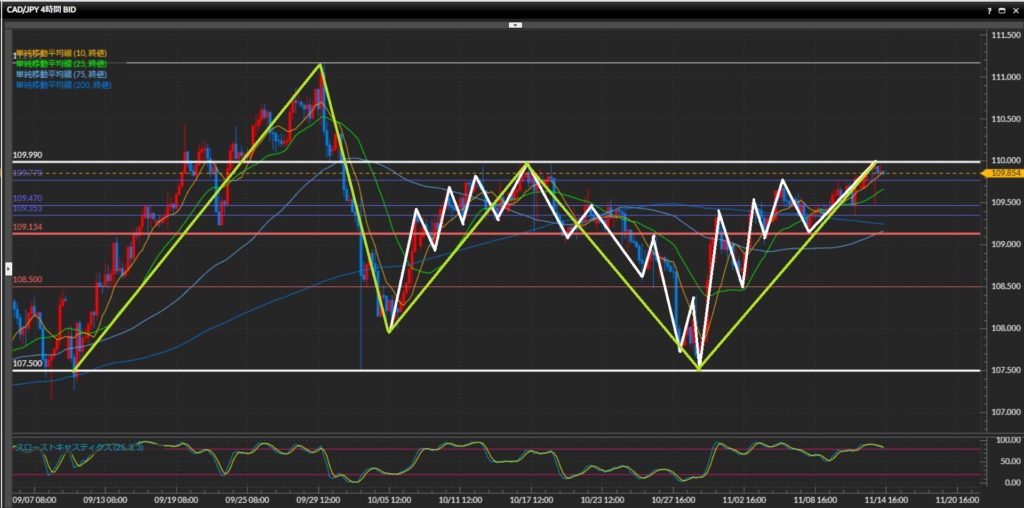Close the CAD/JPY chart window

coord(1013,8)
